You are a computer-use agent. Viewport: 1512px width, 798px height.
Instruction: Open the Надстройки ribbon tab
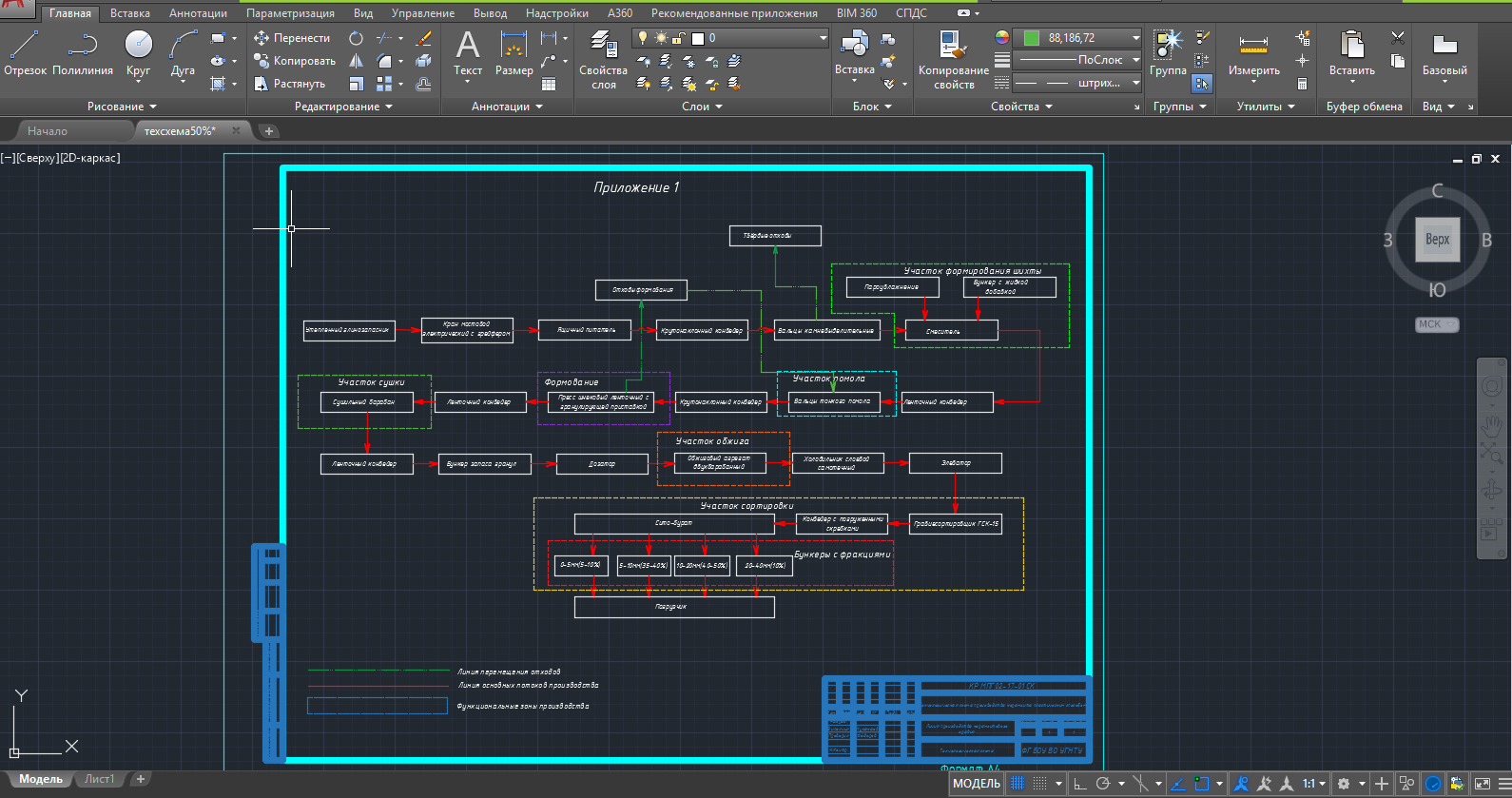(557, 13)
